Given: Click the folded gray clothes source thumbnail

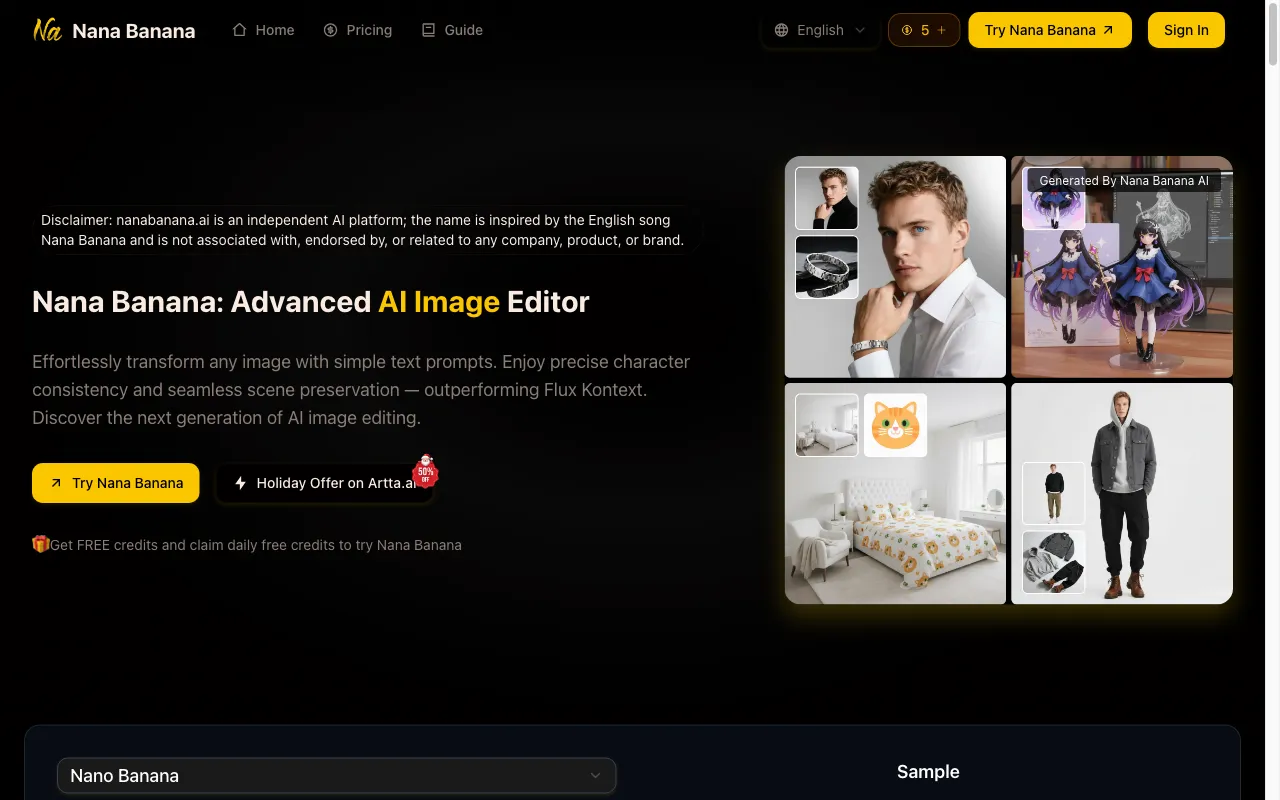Looking at the screenshot, I should coord(1054,562).
